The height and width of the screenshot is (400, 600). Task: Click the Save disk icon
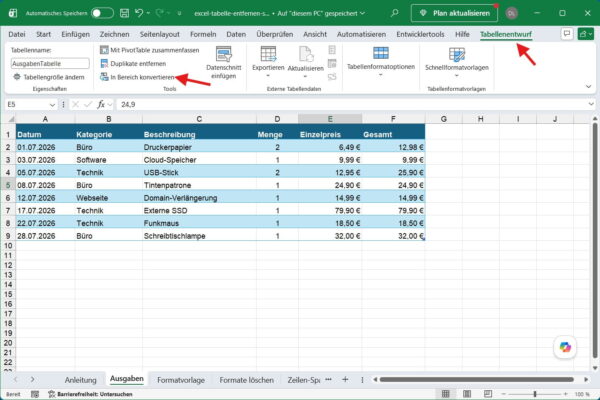(x=124, y=13)
